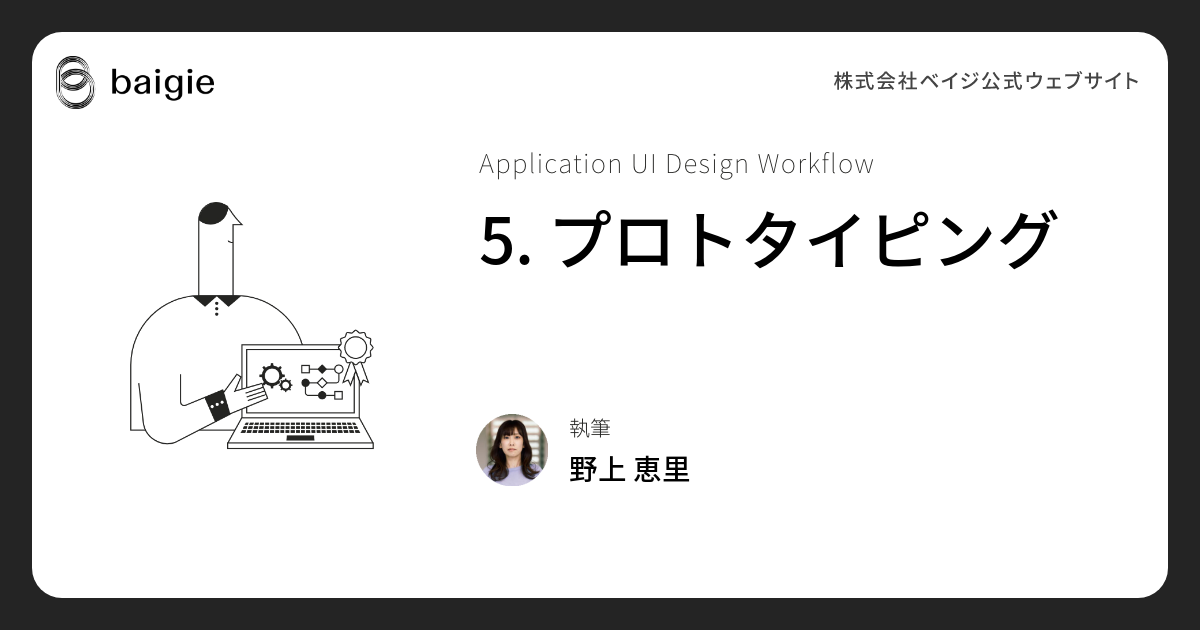Viewport: 1200px width, 630px height.
Task: Click the Application UI Design Workflow subtitle
Action: point(676,164)
